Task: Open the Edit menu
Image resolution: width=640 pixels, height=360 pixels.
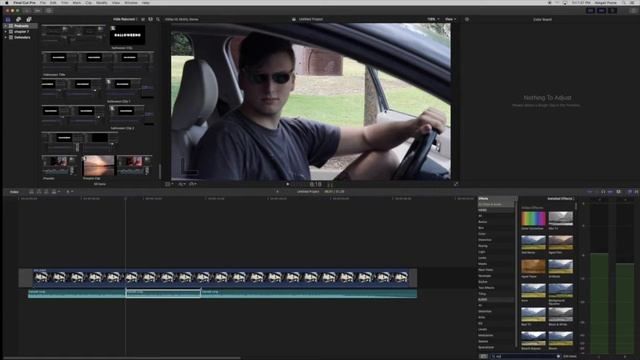Action: [x=53, y=2]
